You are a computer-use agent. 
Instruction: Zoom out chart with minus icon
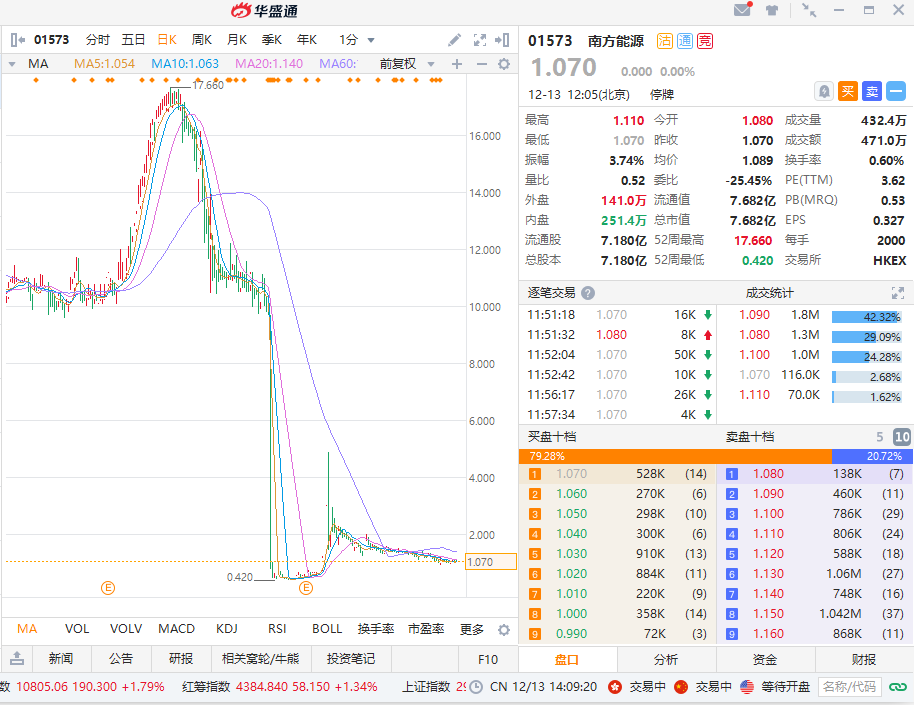coord(480,64)
